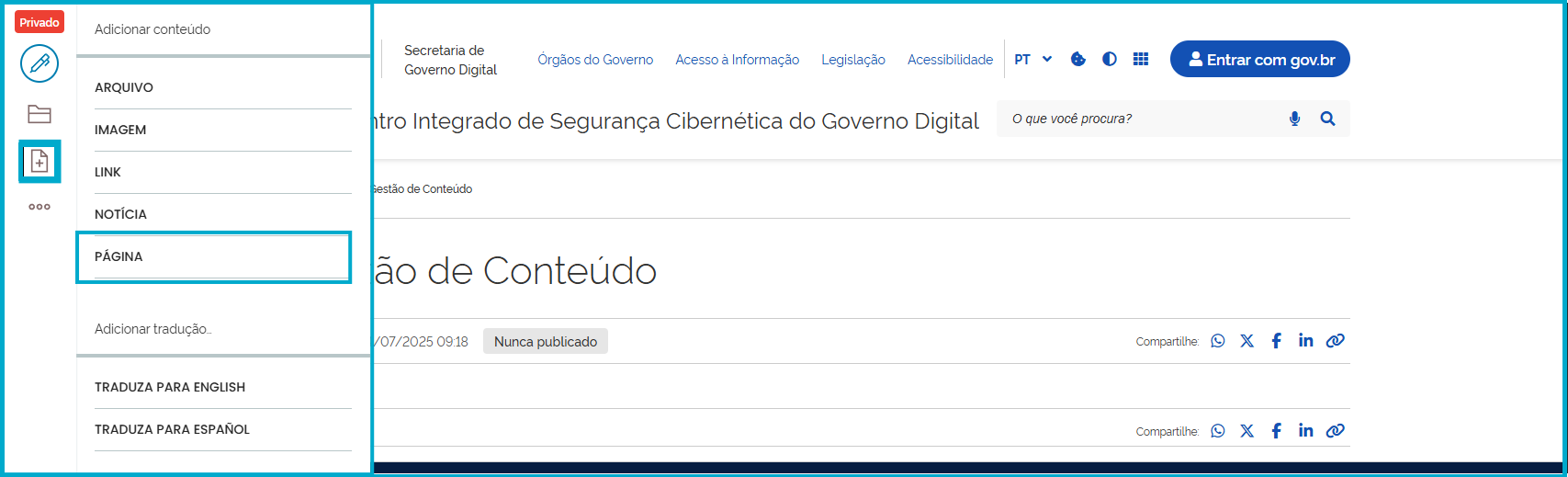
Task: Share on Facebook icon in lower share row
Action: pos(1276,431)
